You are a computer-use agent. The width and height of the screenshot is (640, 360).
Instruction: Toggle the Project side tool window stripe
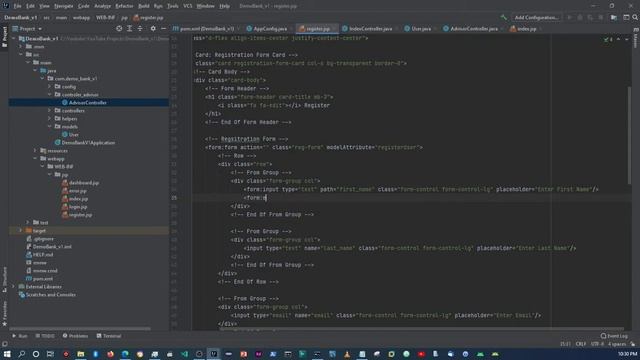4,37
